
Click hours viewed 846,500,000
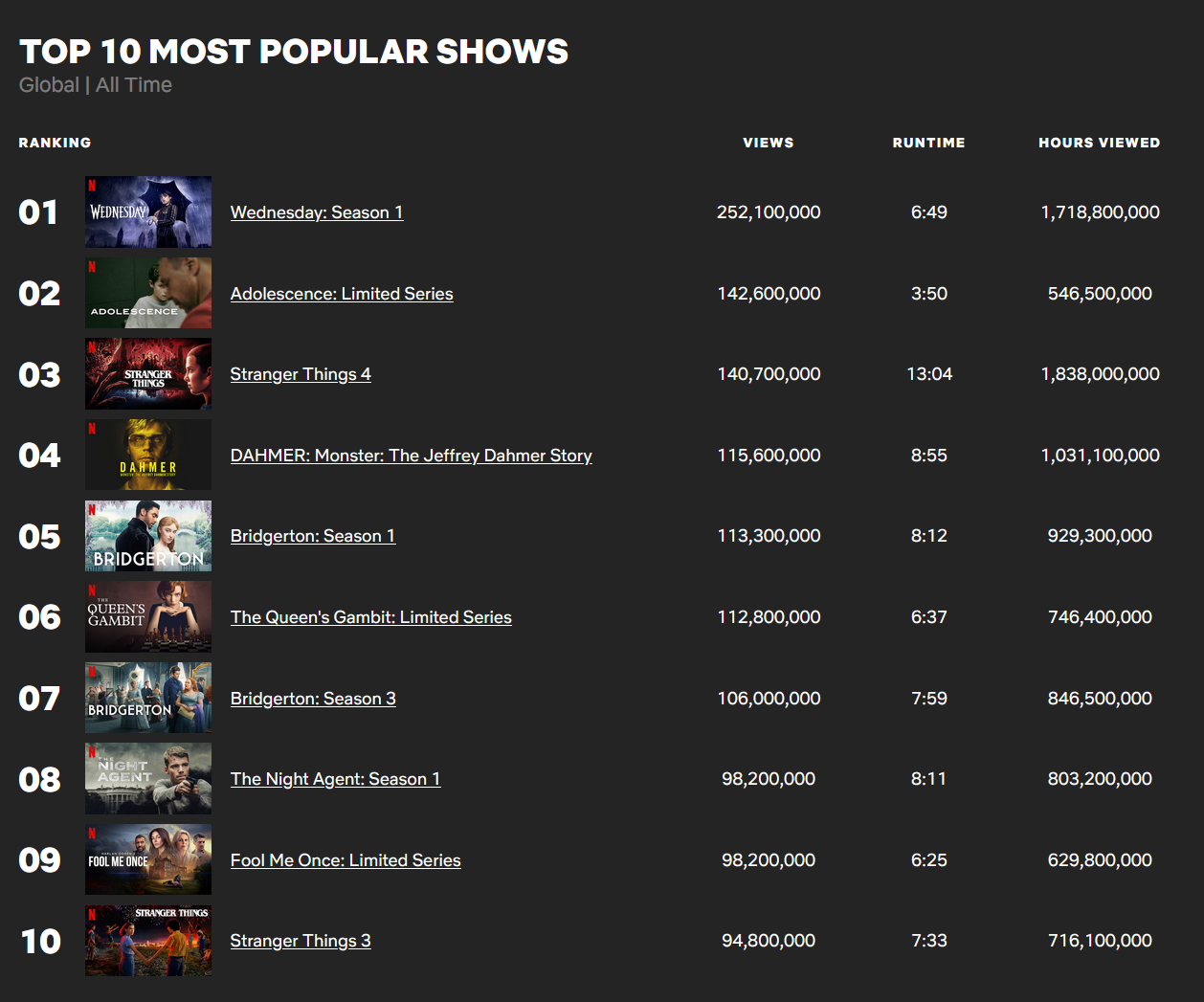(1100, 699)
